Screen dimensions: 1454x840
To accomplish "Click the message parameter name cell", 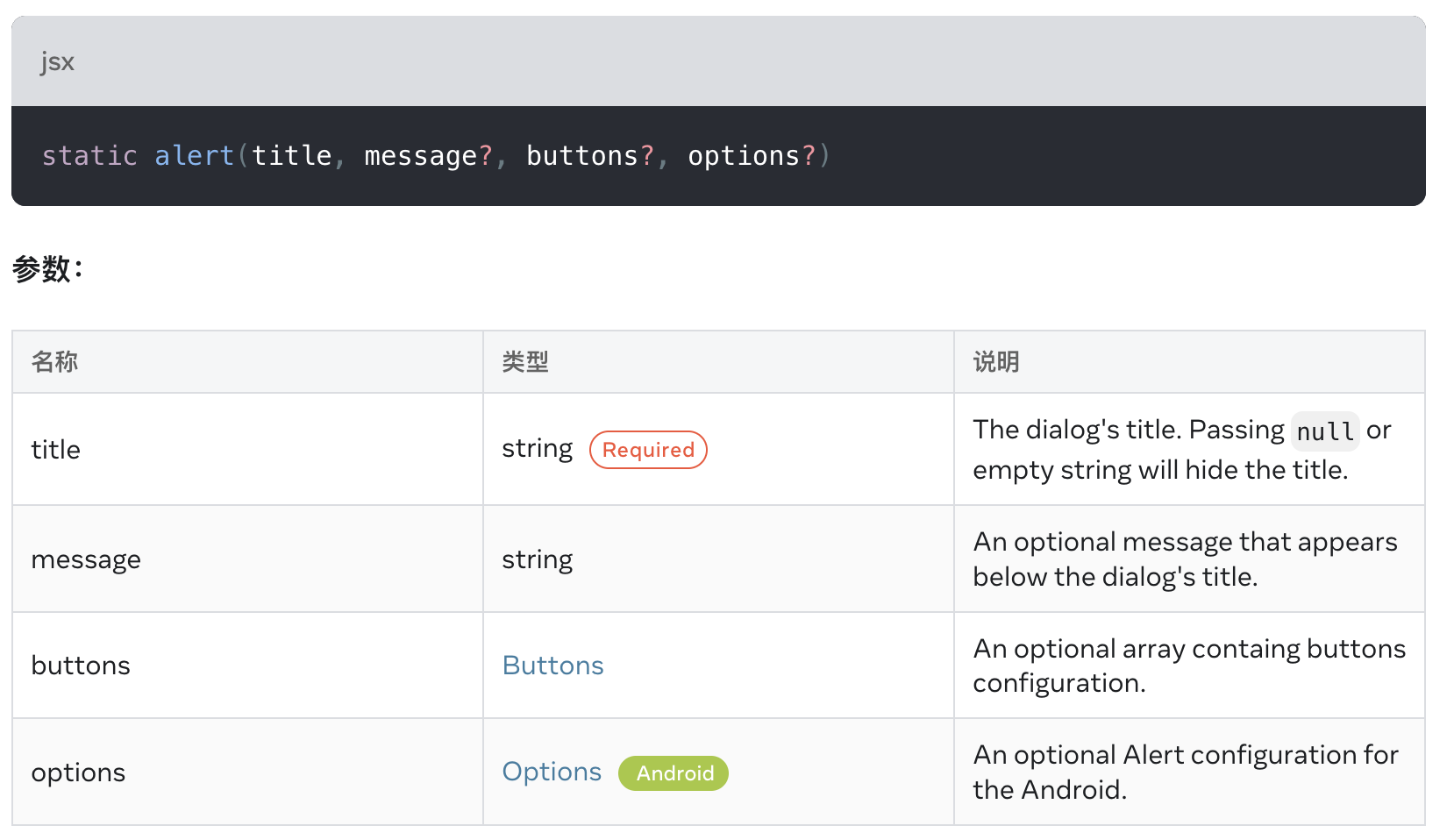I will click(86, 559).
